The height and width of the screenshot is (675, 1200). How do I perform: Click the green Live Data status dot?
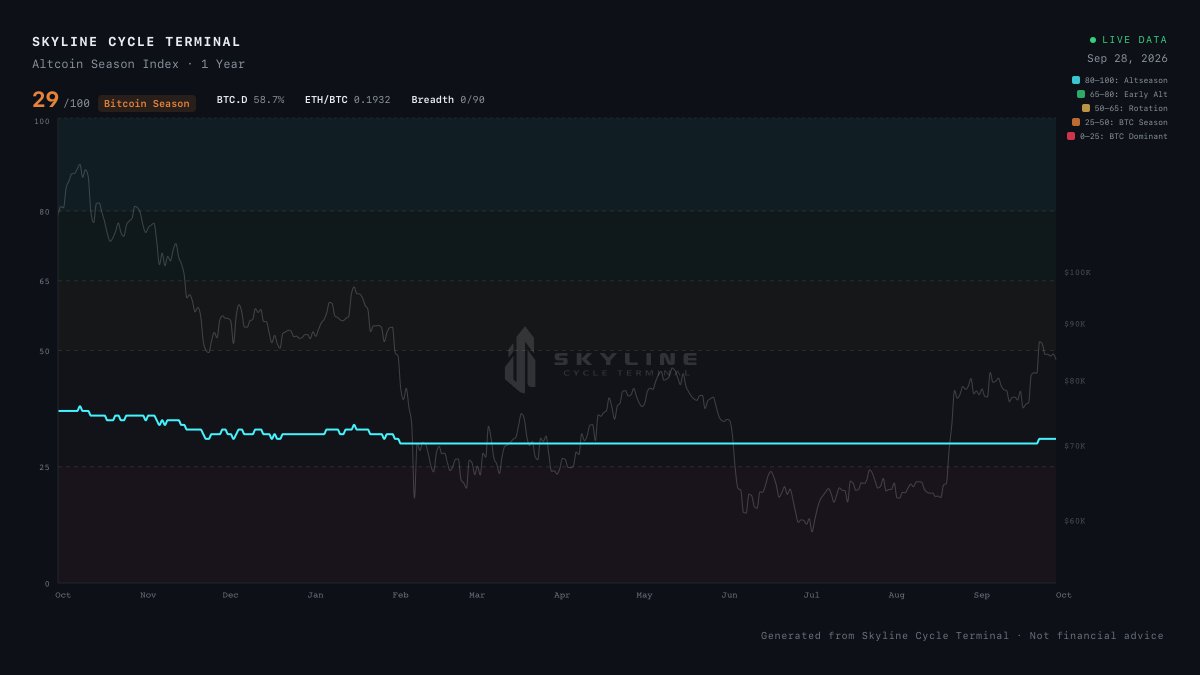click(1093, 40)
